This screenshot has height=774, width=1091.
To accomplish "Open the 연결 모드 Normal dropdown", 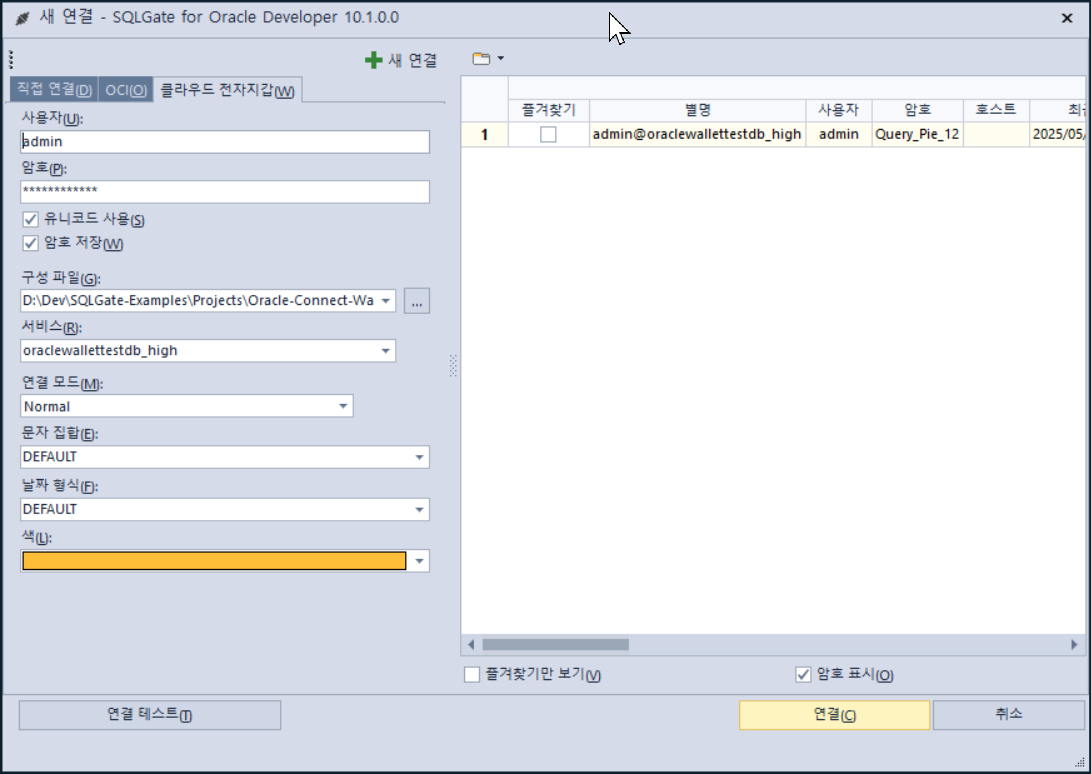I will (x=343, y=406).
